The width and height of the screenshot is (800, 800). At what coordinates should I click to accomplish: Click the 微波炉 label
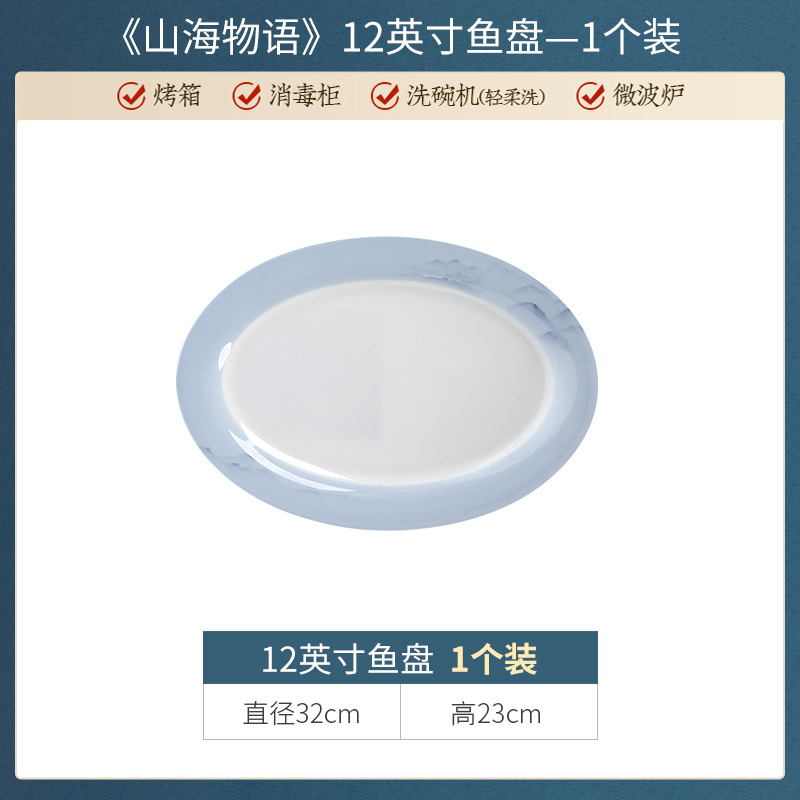[x=648, y=95]
